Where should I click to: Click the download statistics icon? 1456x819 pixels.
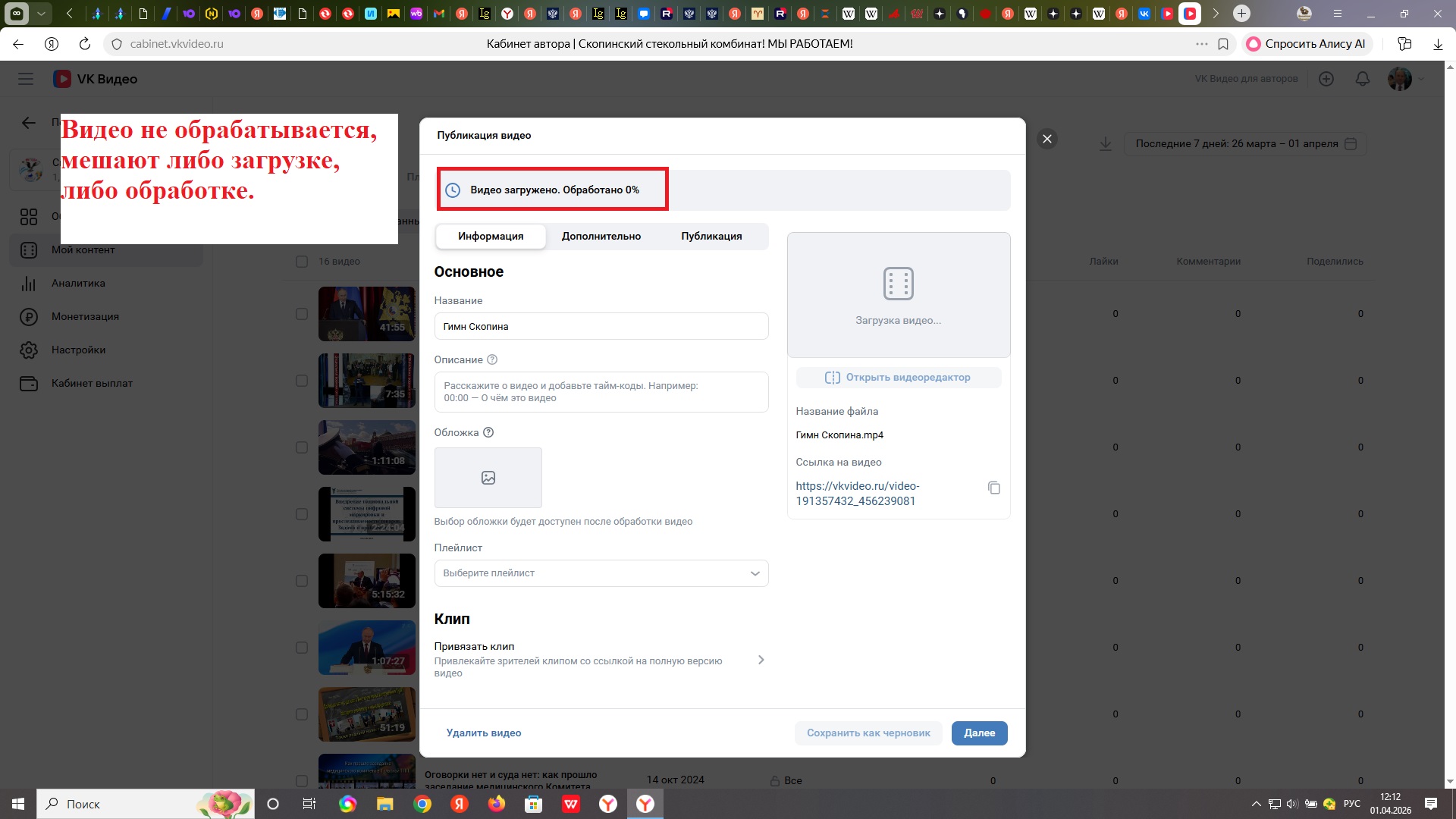click(1105, 143)
